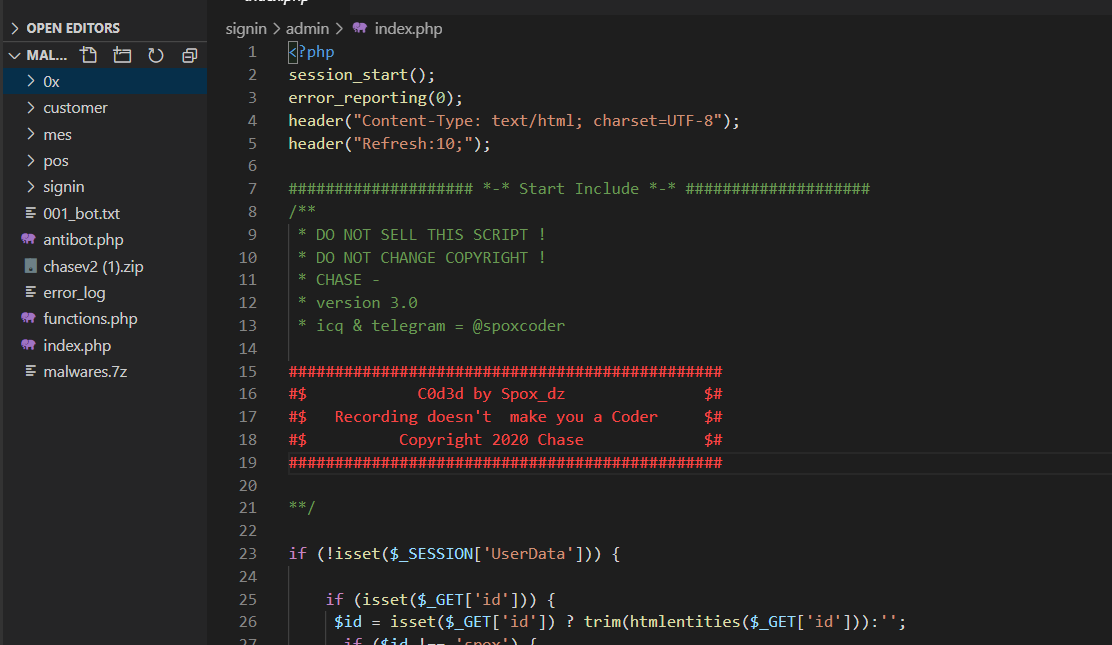The height and width of the screenshot is (645, 1112).
Task: Open the admin breadcrumb dropdown
Action: pyautogui.click(x=308, y=28)
